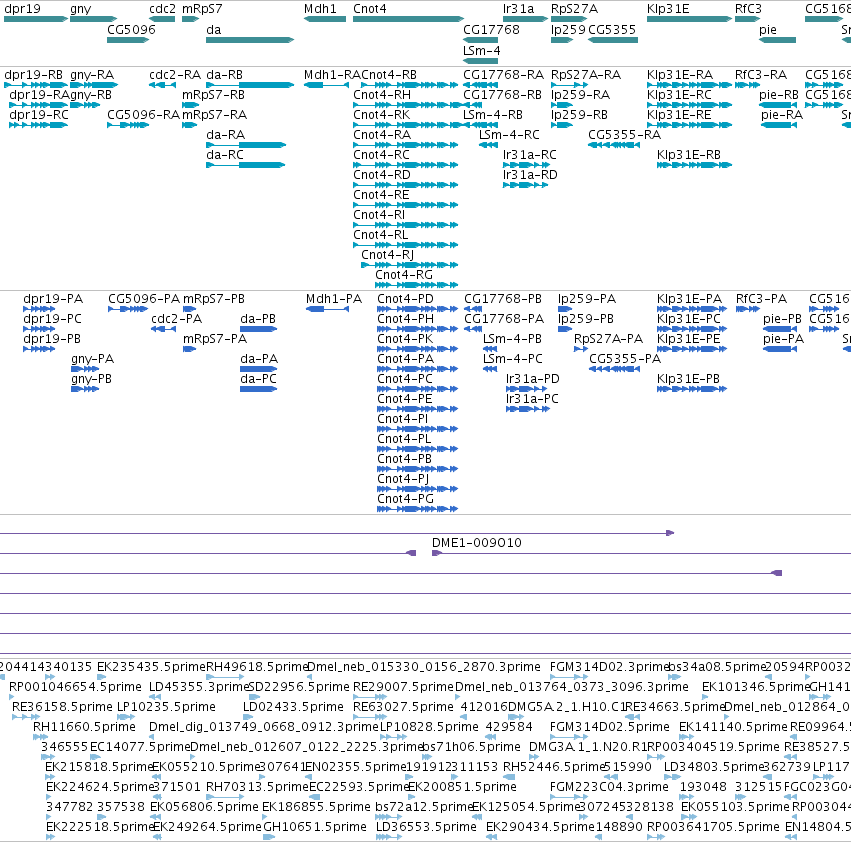Select the lp259 gene arrow

[562, 40]
